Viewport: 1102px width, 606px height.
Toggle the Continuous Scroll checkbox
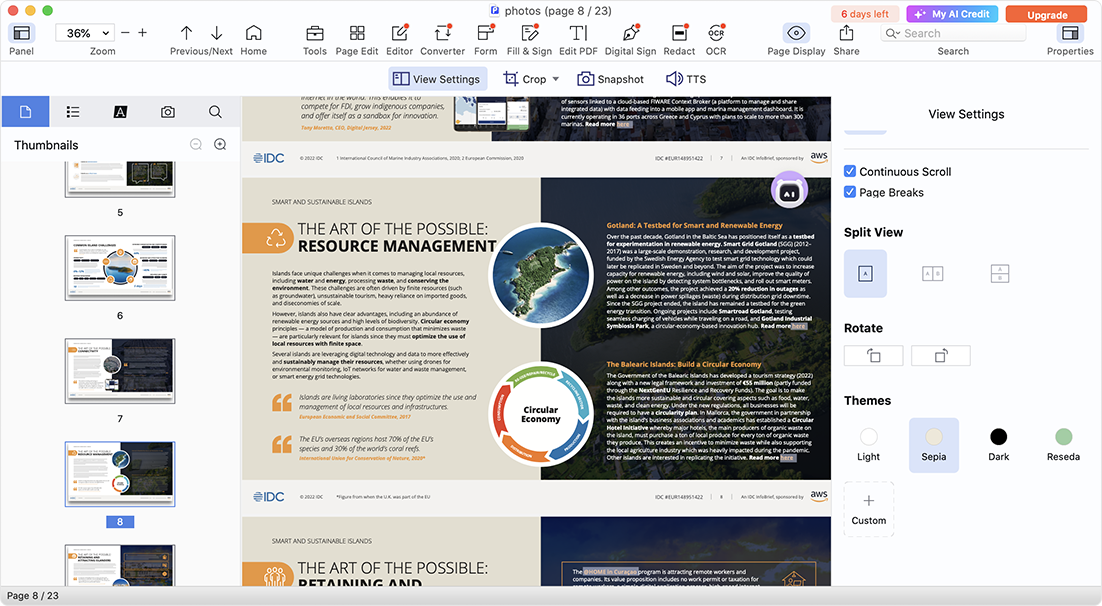point(850,171)
